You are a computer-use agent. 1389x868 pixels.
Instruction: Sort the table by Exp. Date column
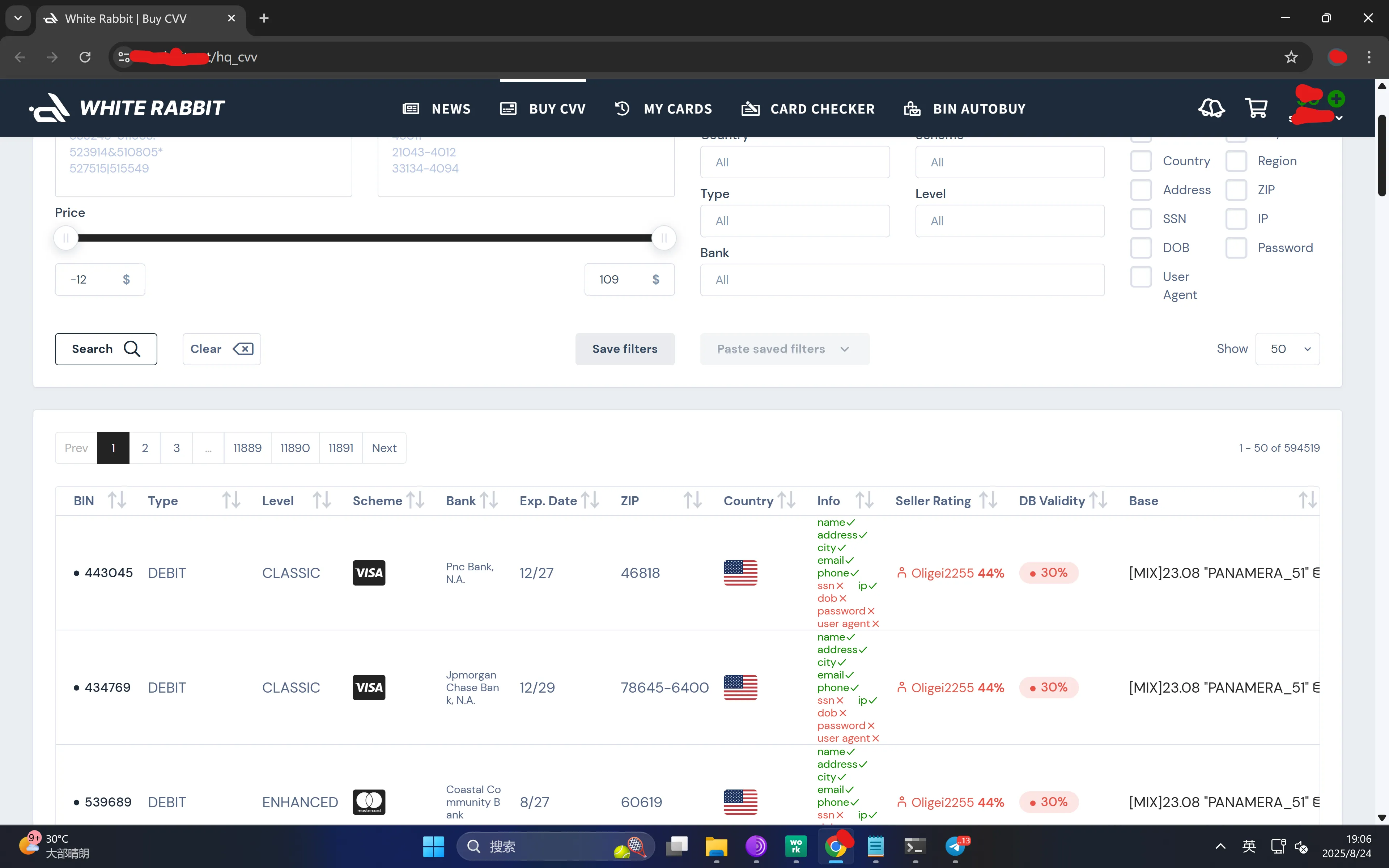point(590,501)
